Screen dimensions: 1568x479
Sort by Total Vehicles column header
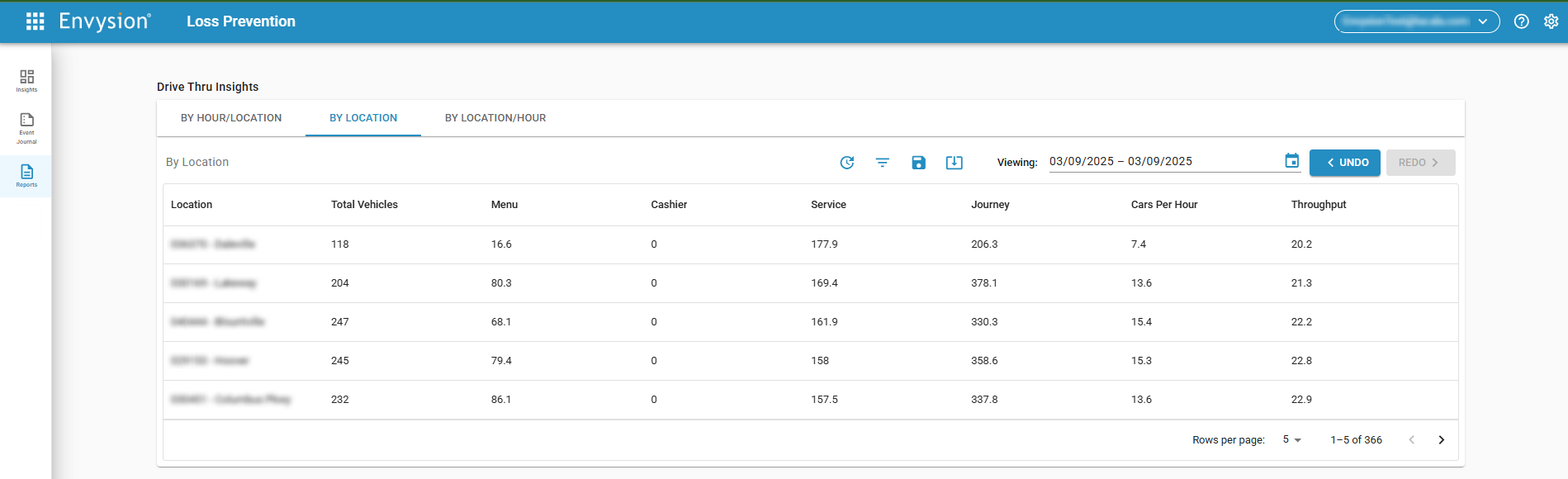pos(364,205)
